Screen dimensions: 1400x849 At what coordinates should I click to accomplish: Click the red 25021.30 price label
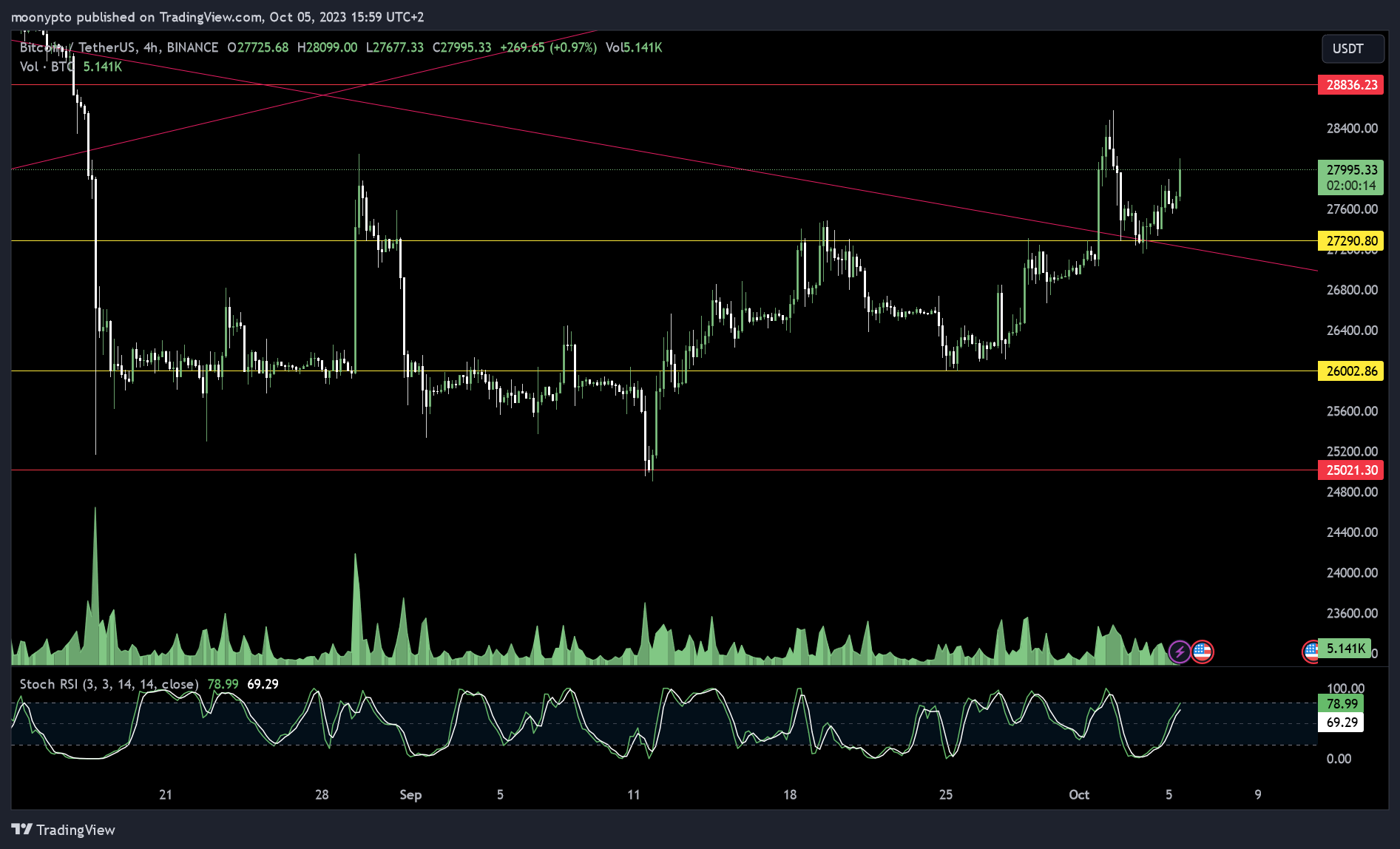tap(1351, 470)
